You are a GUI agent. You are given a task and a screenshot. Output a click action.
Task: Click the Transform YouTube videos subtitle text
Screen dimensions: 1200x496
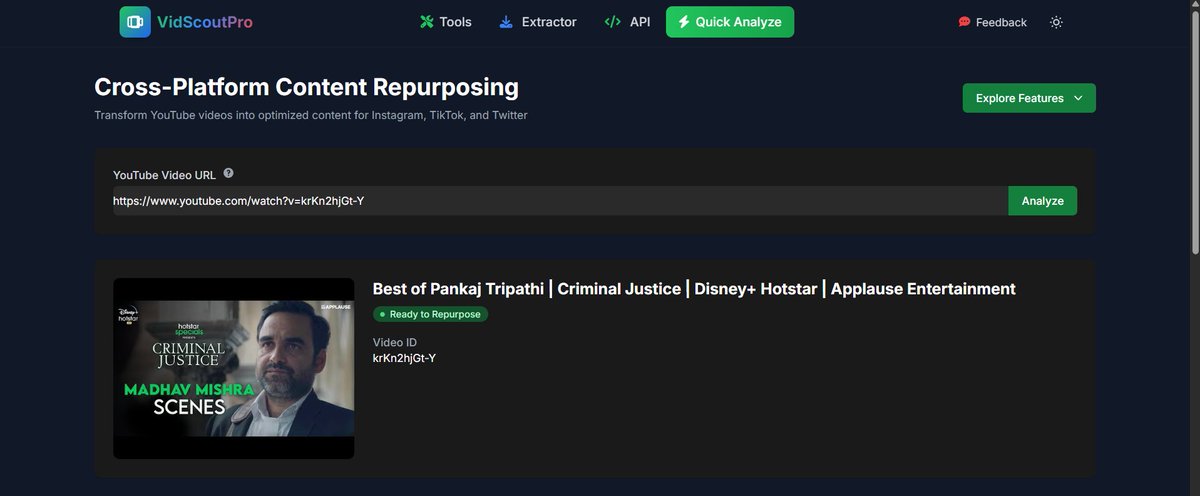pyautogui.click(x=311, y=115)
